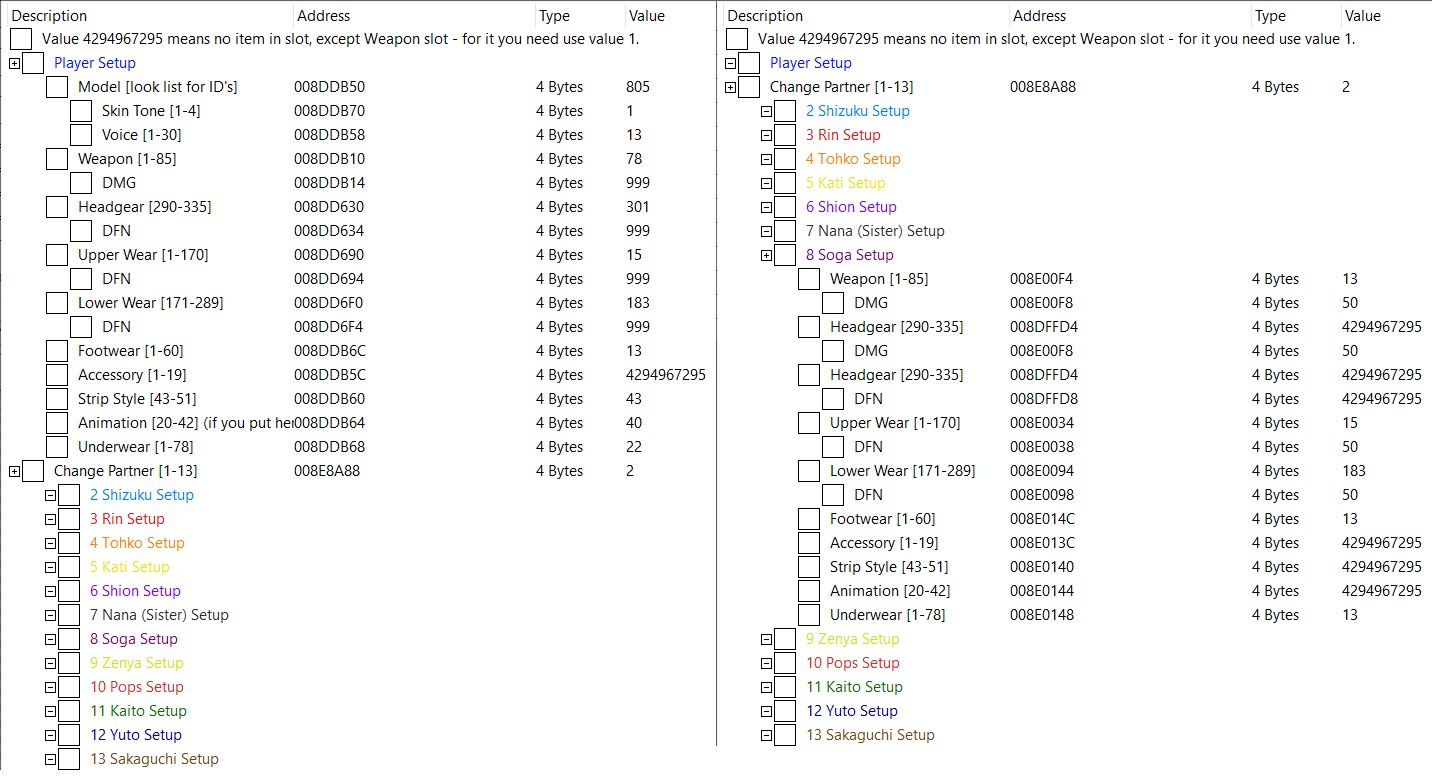
Task: Tick the Footwear checkbox at address 008DDB6C
Action: click(x=57, y=351)
